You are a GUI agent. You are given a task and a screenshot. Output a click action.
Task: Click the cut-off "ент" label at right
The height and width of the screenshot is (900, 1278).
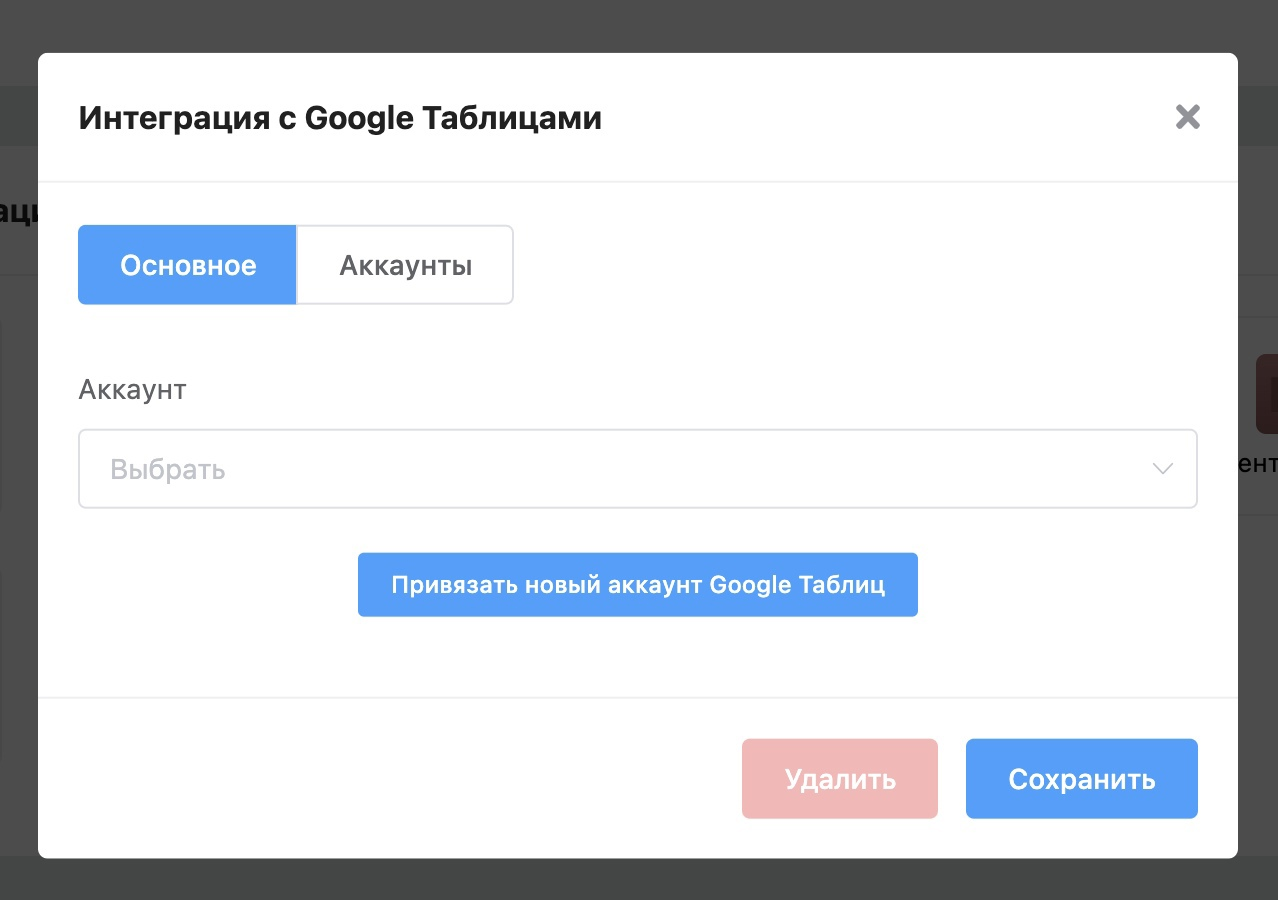click(1258, 464)
